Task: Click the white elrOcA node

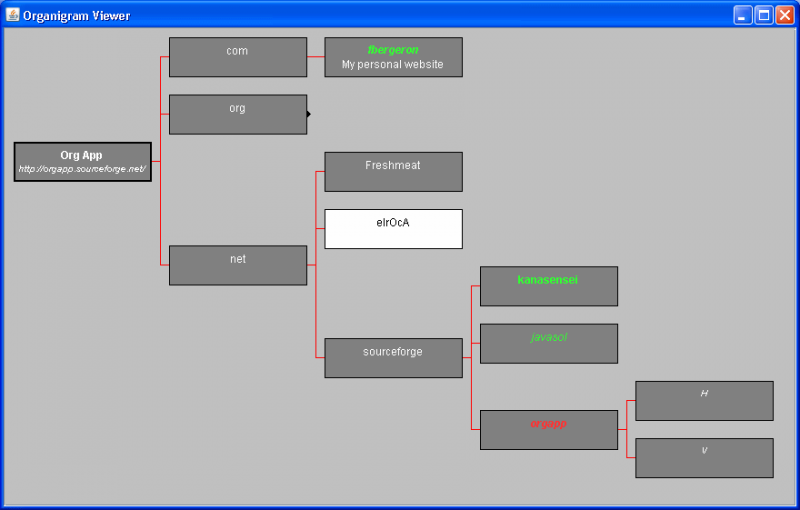Action: coord(393,229)
